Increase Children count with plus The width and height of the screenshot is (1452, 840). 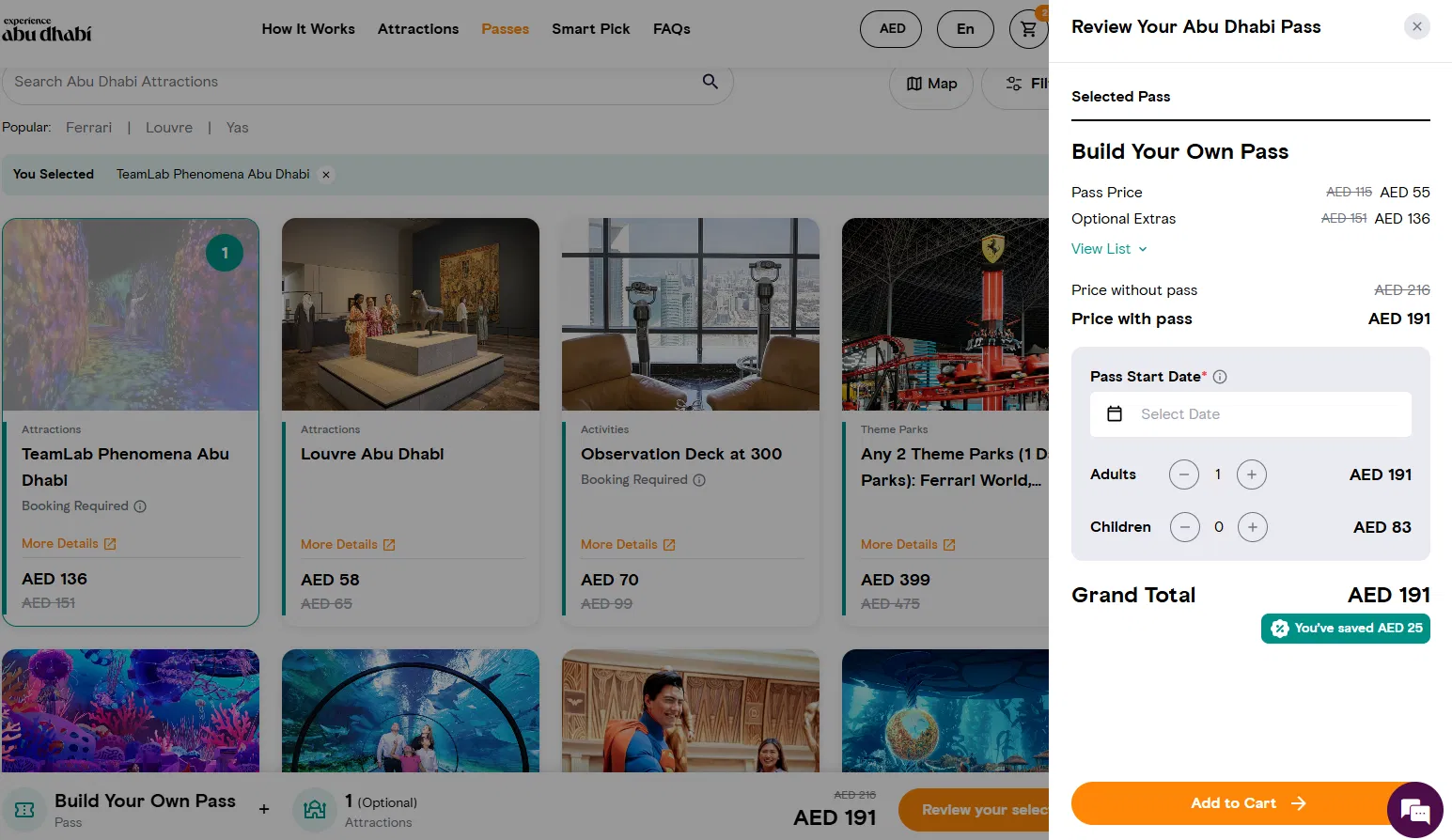pos(1252,527)
